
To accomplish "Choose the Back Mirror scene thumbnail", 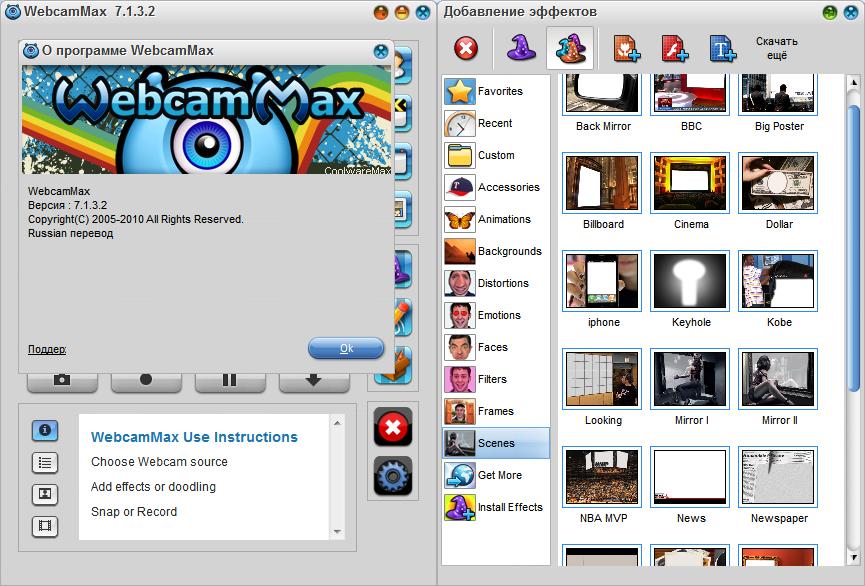I will coord(602,94).
